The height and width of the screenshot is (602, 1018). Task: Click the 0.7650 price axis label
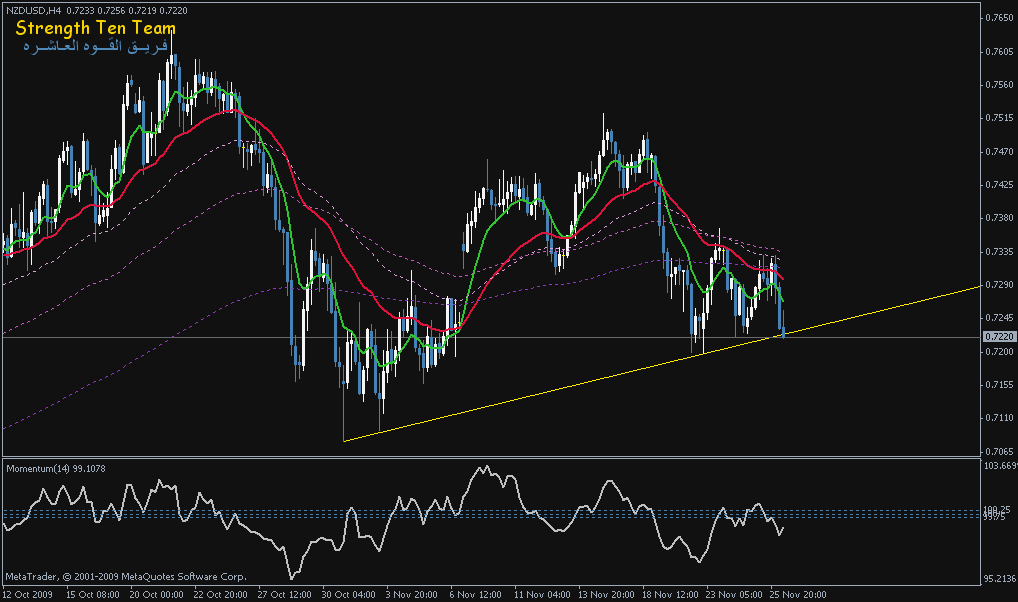pos(998,18)
